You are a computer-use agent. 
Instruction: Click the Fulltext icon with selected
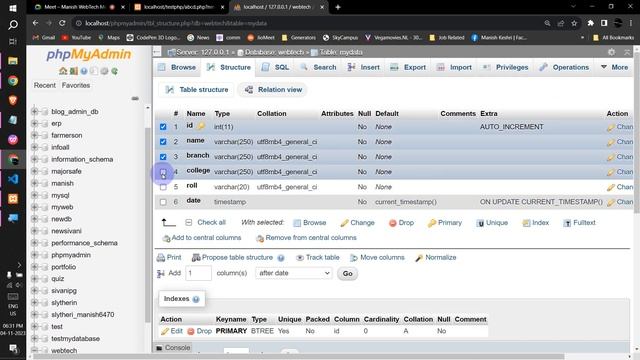coord(567,223)
